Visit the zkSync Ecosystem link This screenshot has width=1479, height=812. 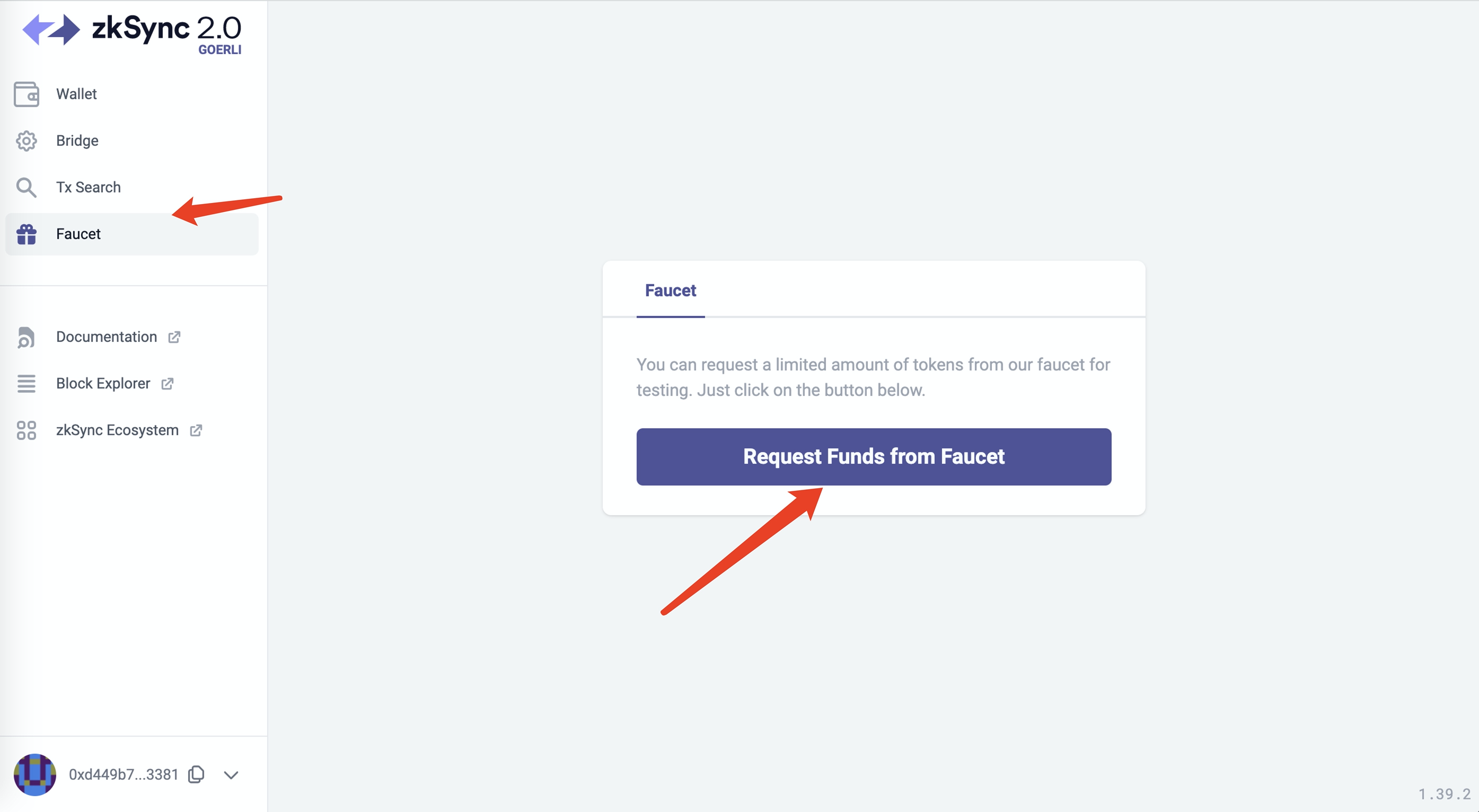point(117,430)
